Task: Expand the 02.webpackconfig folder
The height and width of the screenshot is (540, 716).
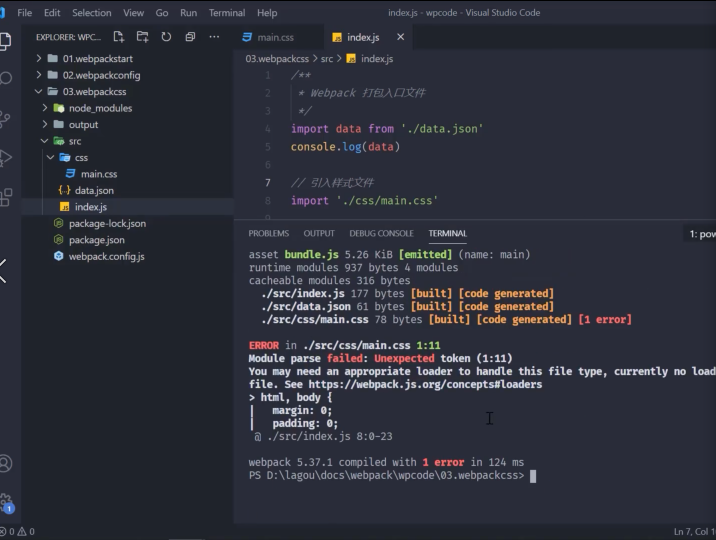Action: [39, 75]
